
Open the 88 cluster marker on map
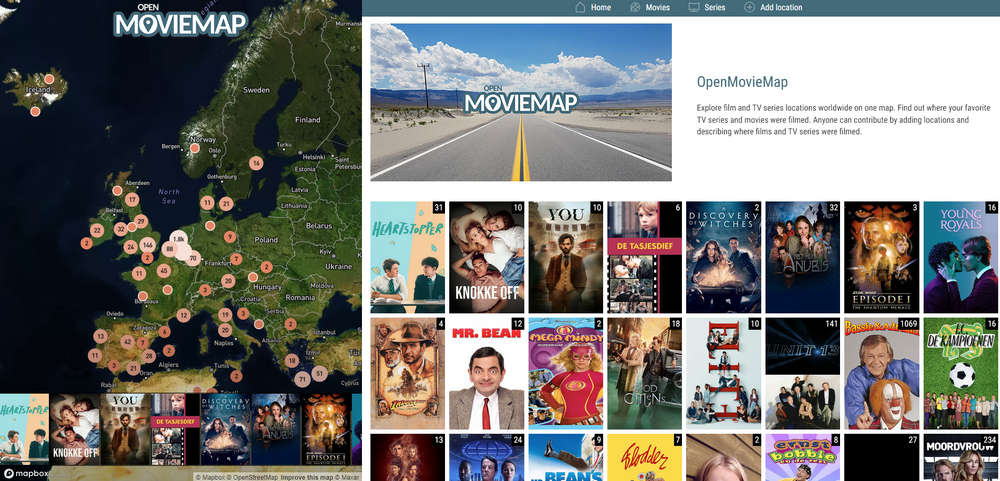169,249
